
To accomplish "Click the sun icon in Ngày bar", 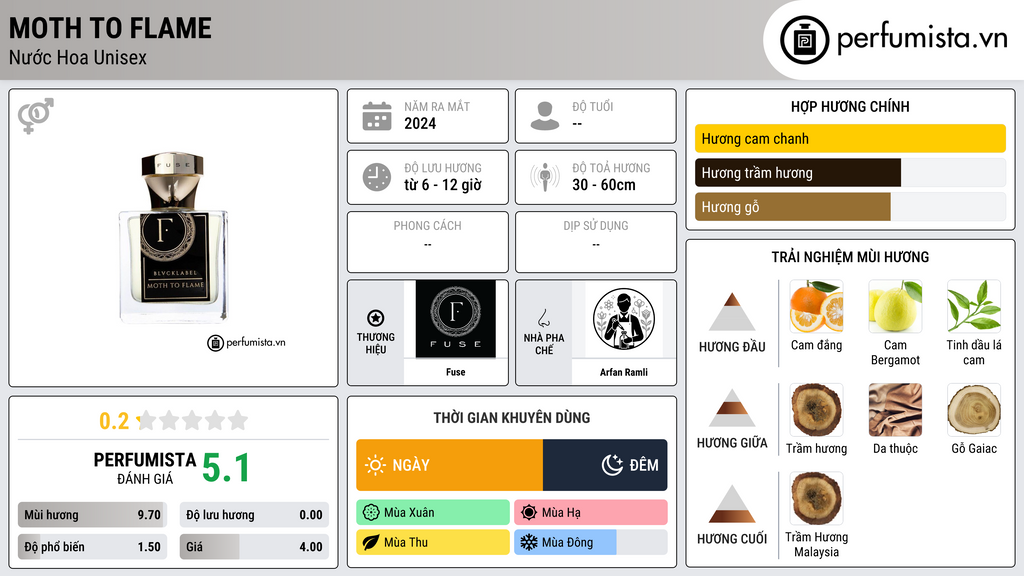I will point(375,465).
